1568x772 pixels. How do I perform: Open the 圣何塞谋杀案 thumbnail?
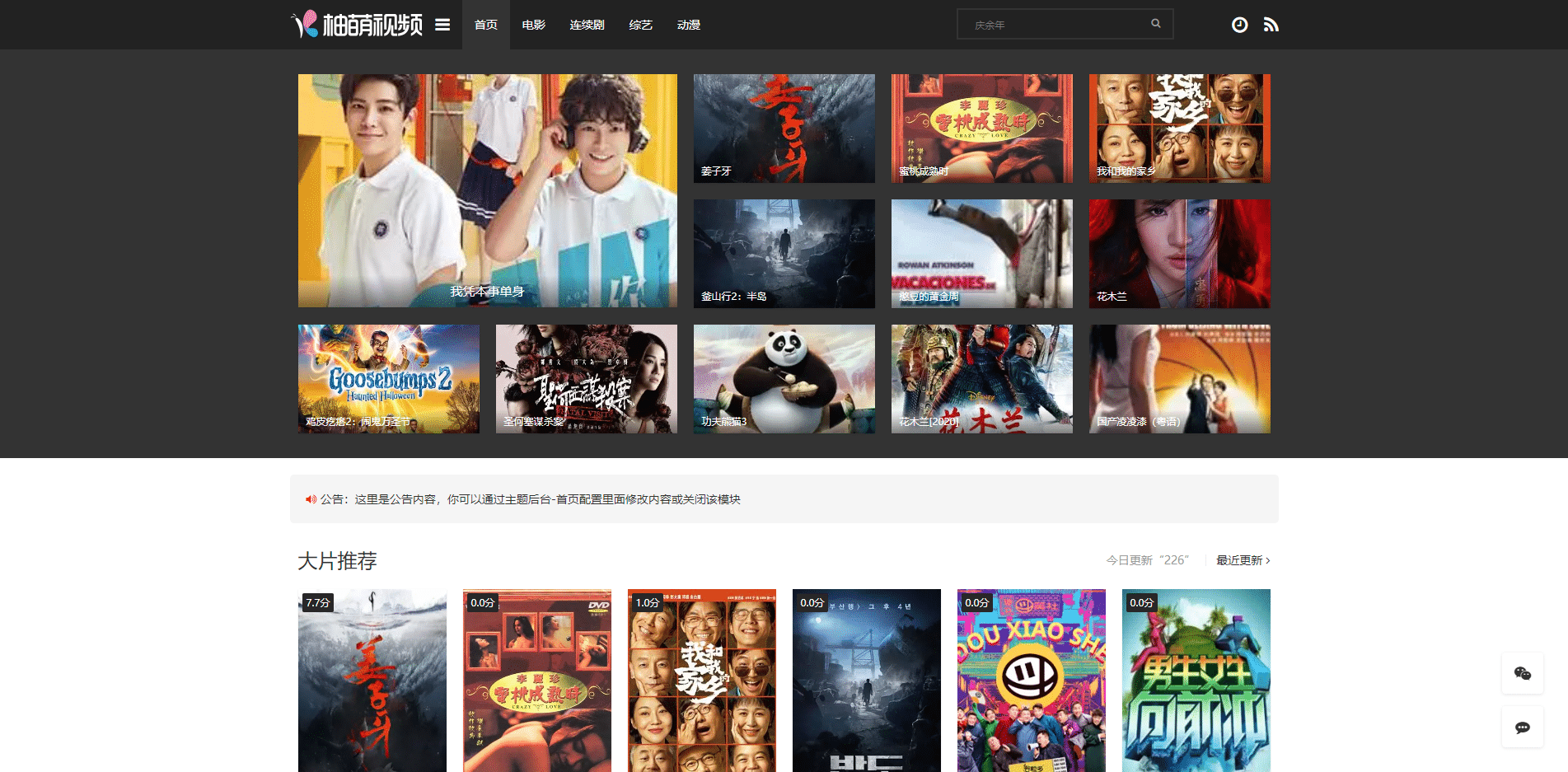click(587, 379)
